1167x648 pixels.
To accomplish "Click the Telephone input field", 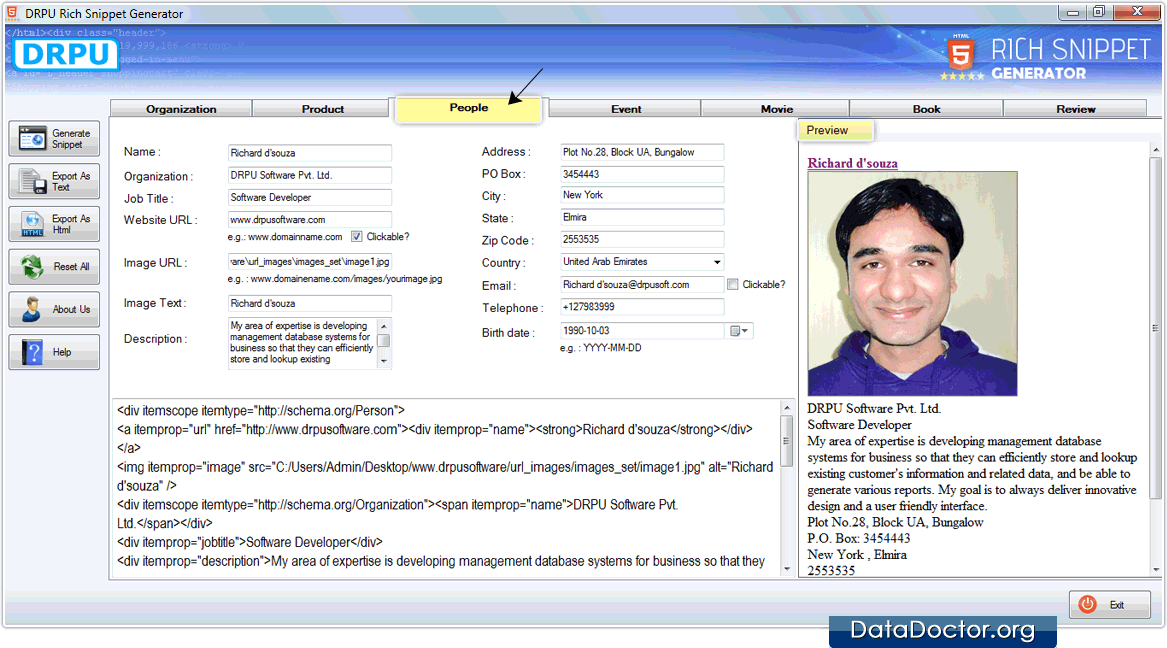I will pos(642,307).
